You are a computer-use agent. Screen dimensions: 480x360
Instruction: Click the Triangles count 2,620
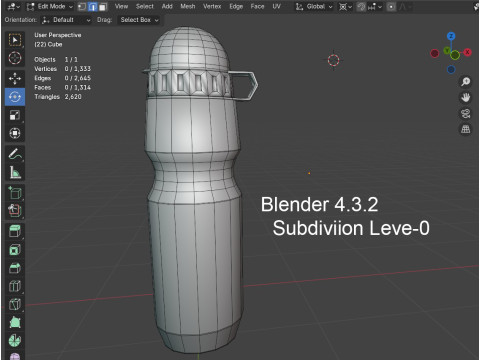[x=73, y=97]
